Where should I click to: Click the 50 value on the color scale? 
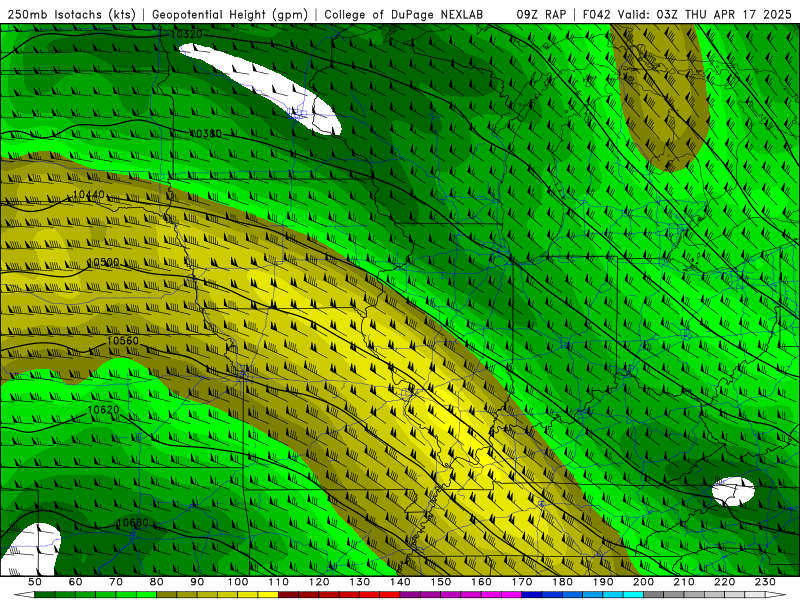click(35, 582)
